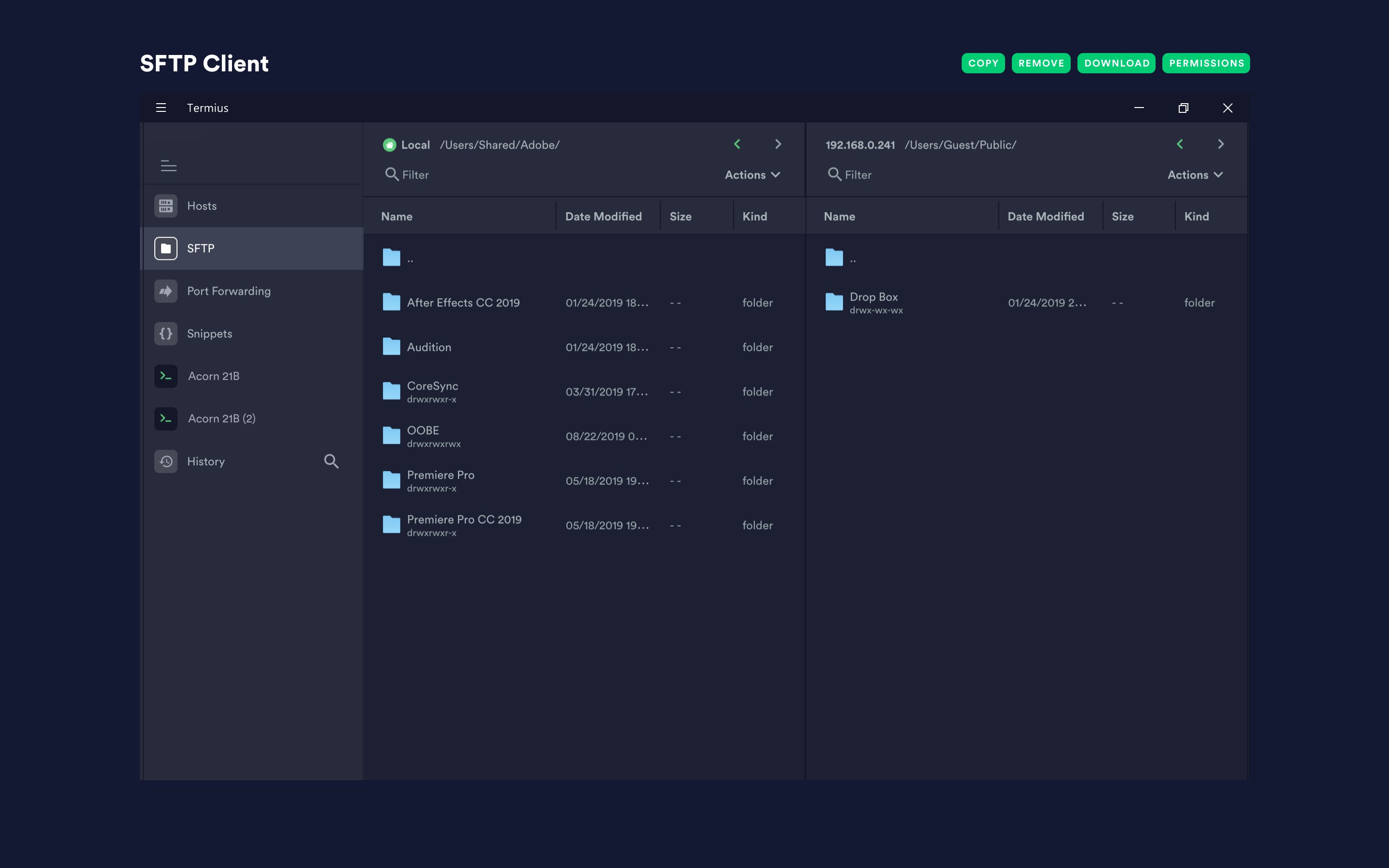Click the Port Forwarding arrows icon
1389x868 pixels.
coord(166,291)
